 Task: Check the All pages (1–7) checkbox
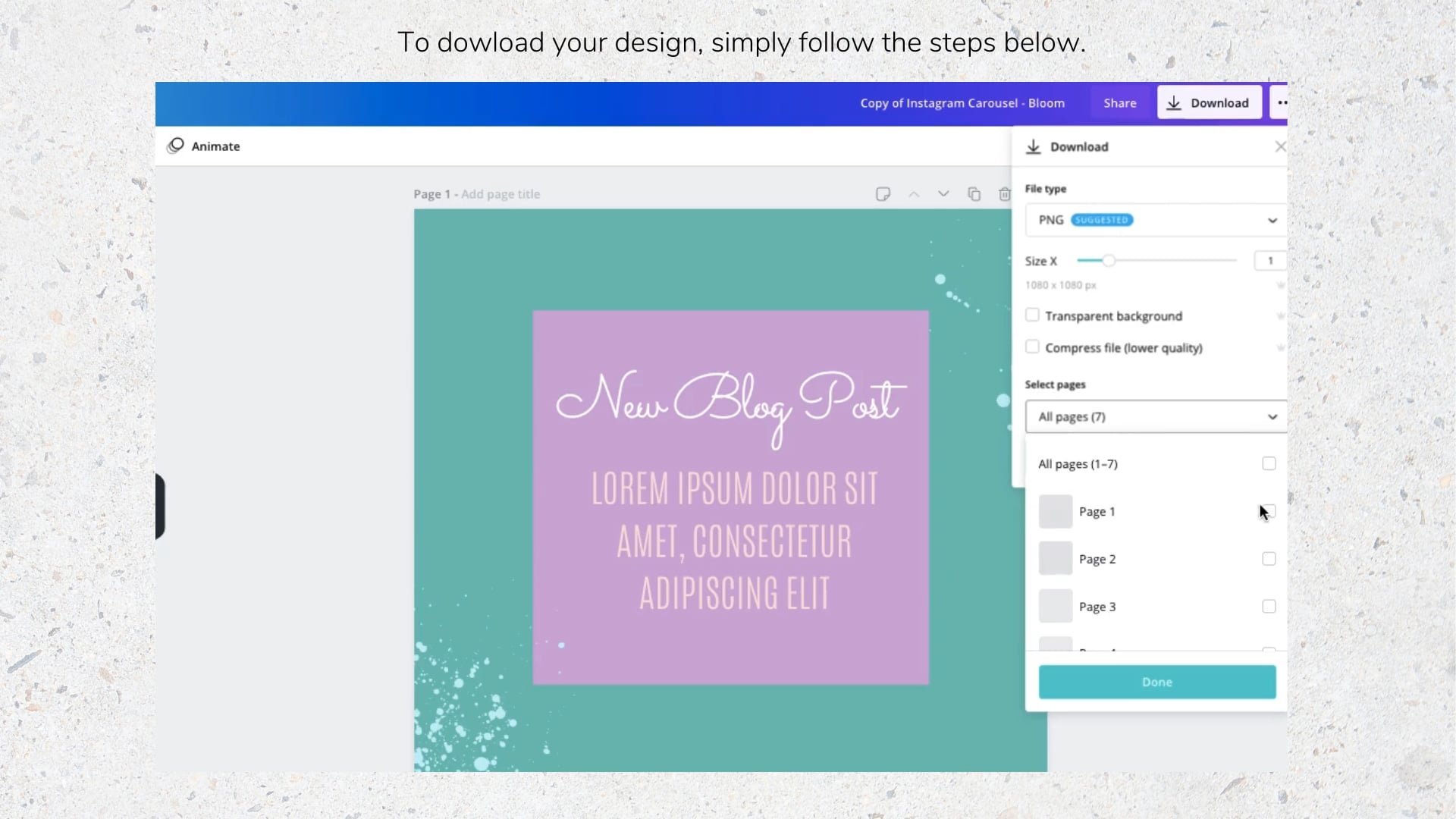pos(1269,463)
